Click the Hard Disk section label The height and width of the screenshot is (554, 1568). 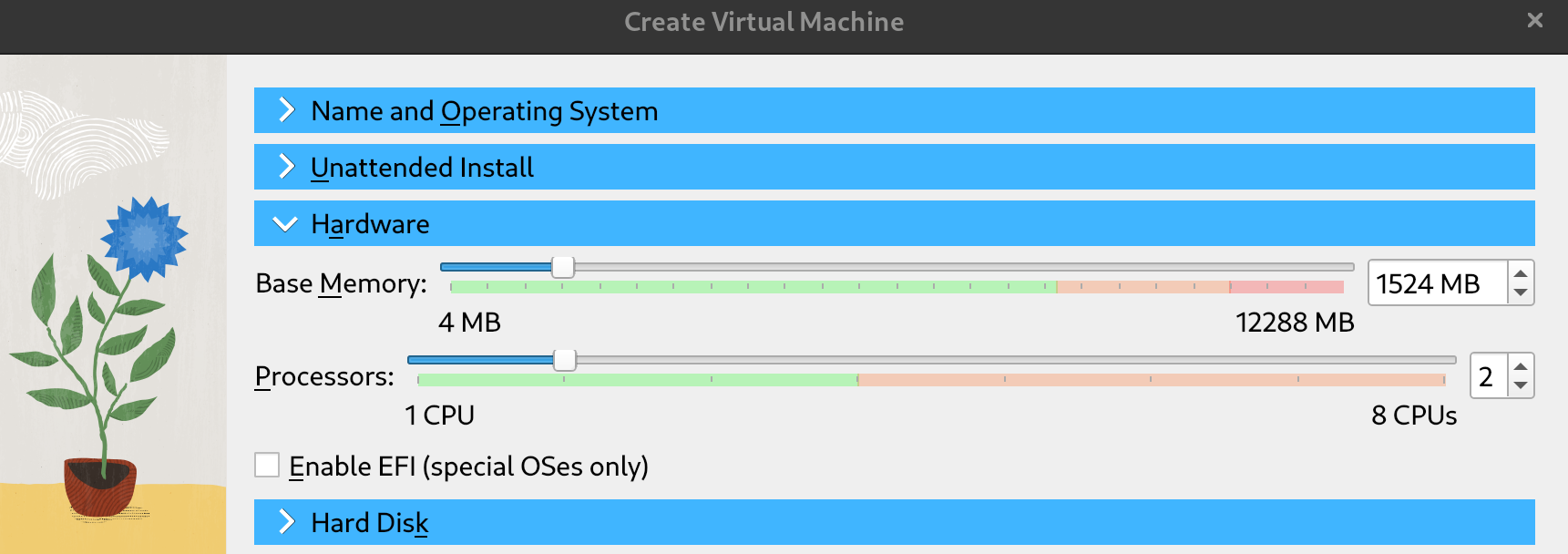pos(369,522)
